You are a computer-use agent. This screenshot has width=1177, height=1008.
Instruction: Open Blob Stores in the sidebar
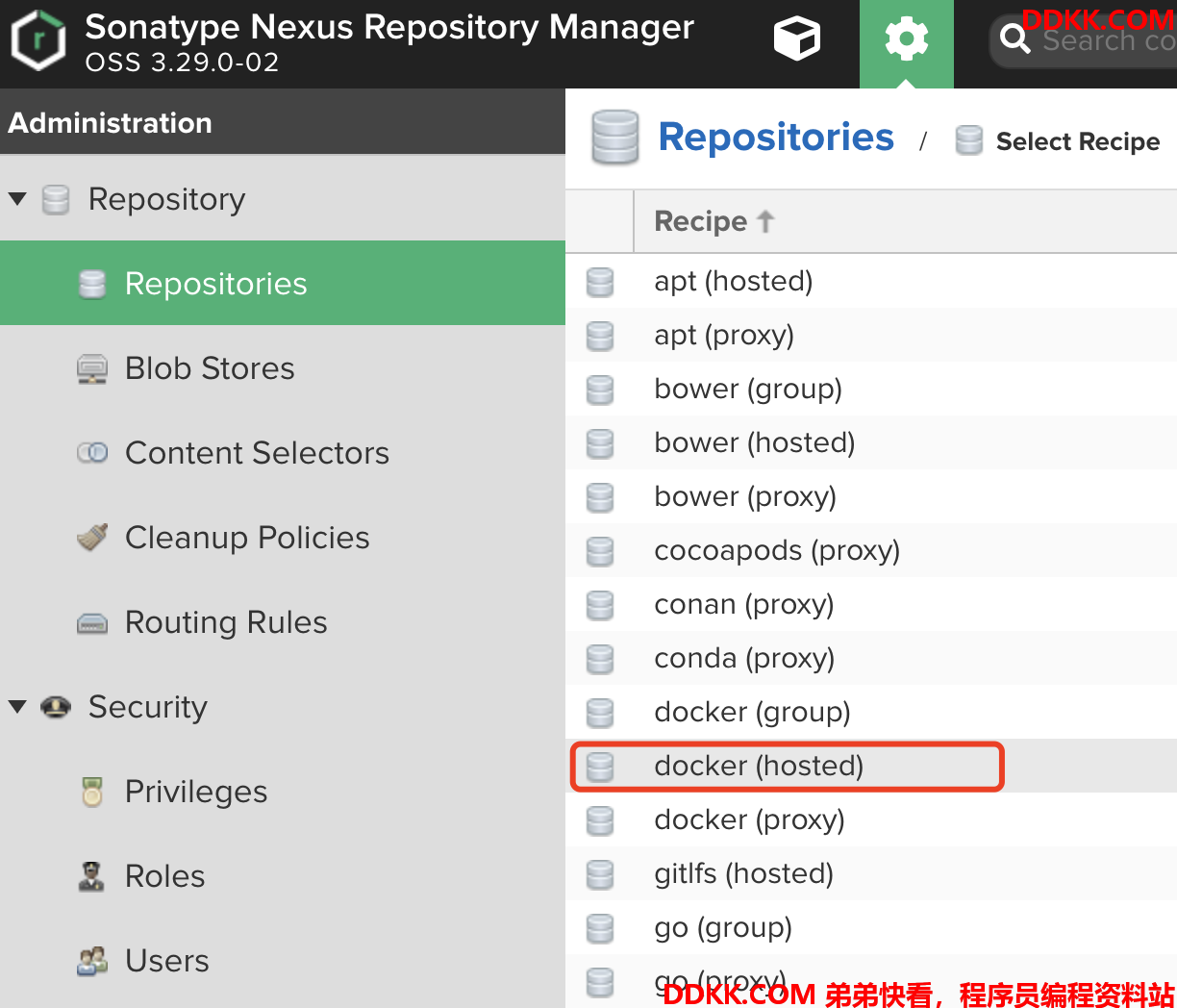point(283,367)
